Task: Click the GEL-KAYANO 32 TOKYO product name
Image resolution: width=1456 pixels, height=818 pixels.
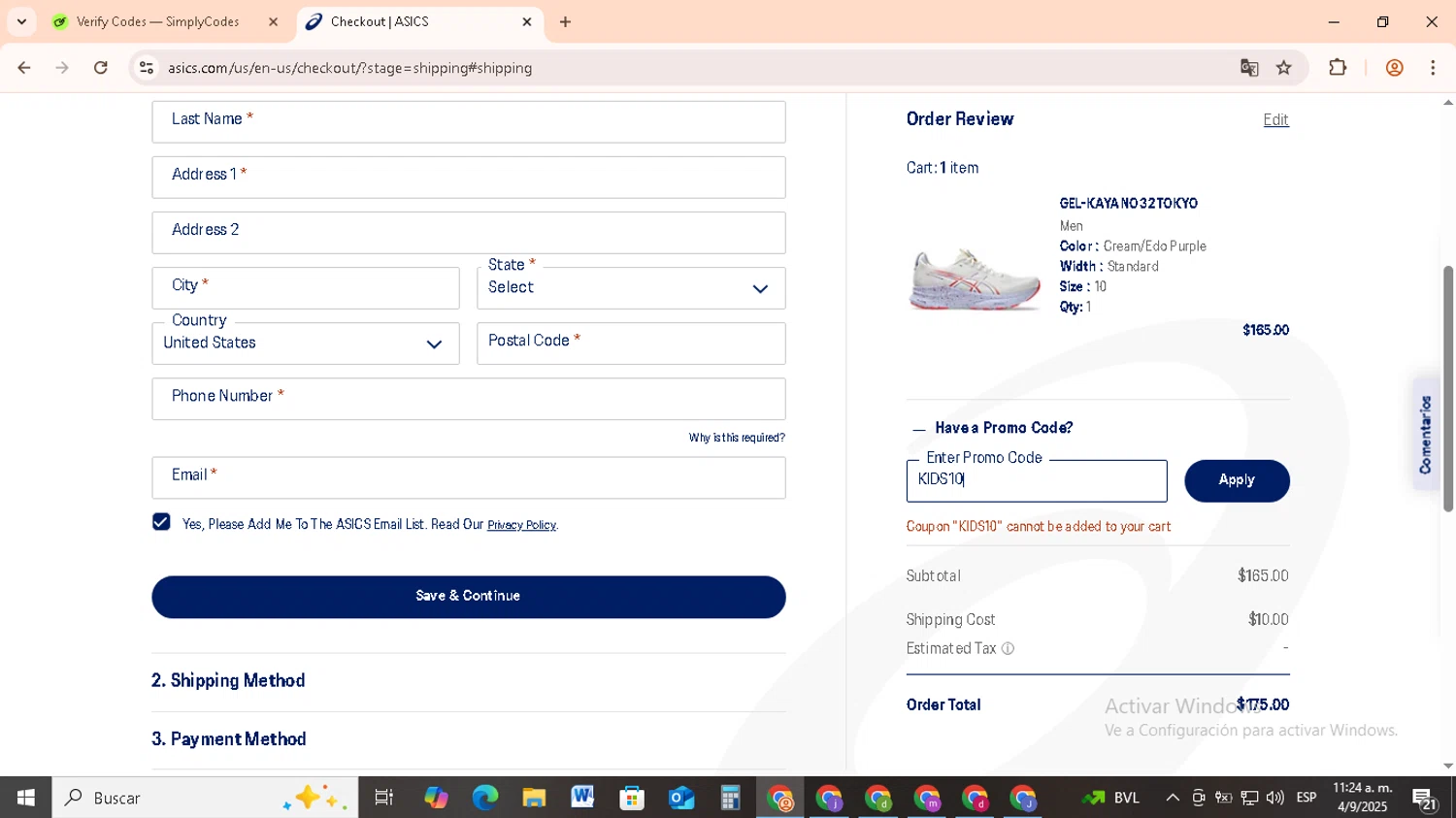Action: pos(1128,204)
